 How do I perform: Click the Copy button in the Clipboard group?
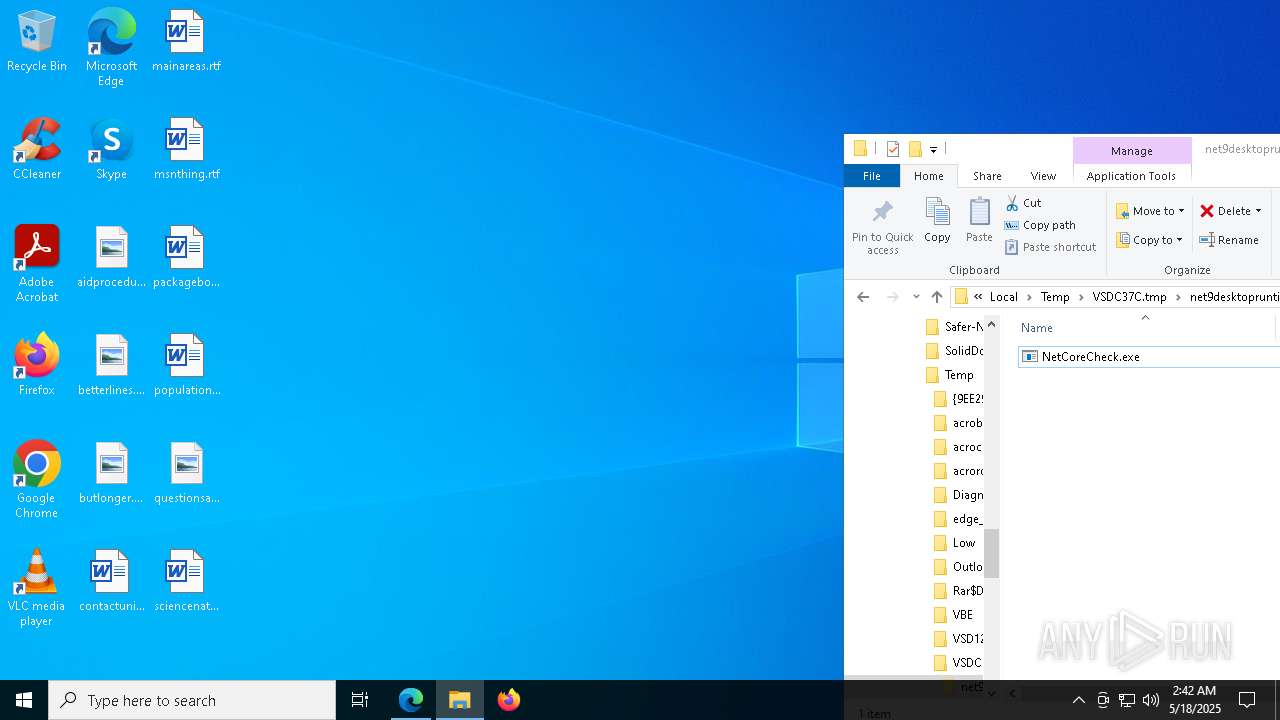point(937,221)
